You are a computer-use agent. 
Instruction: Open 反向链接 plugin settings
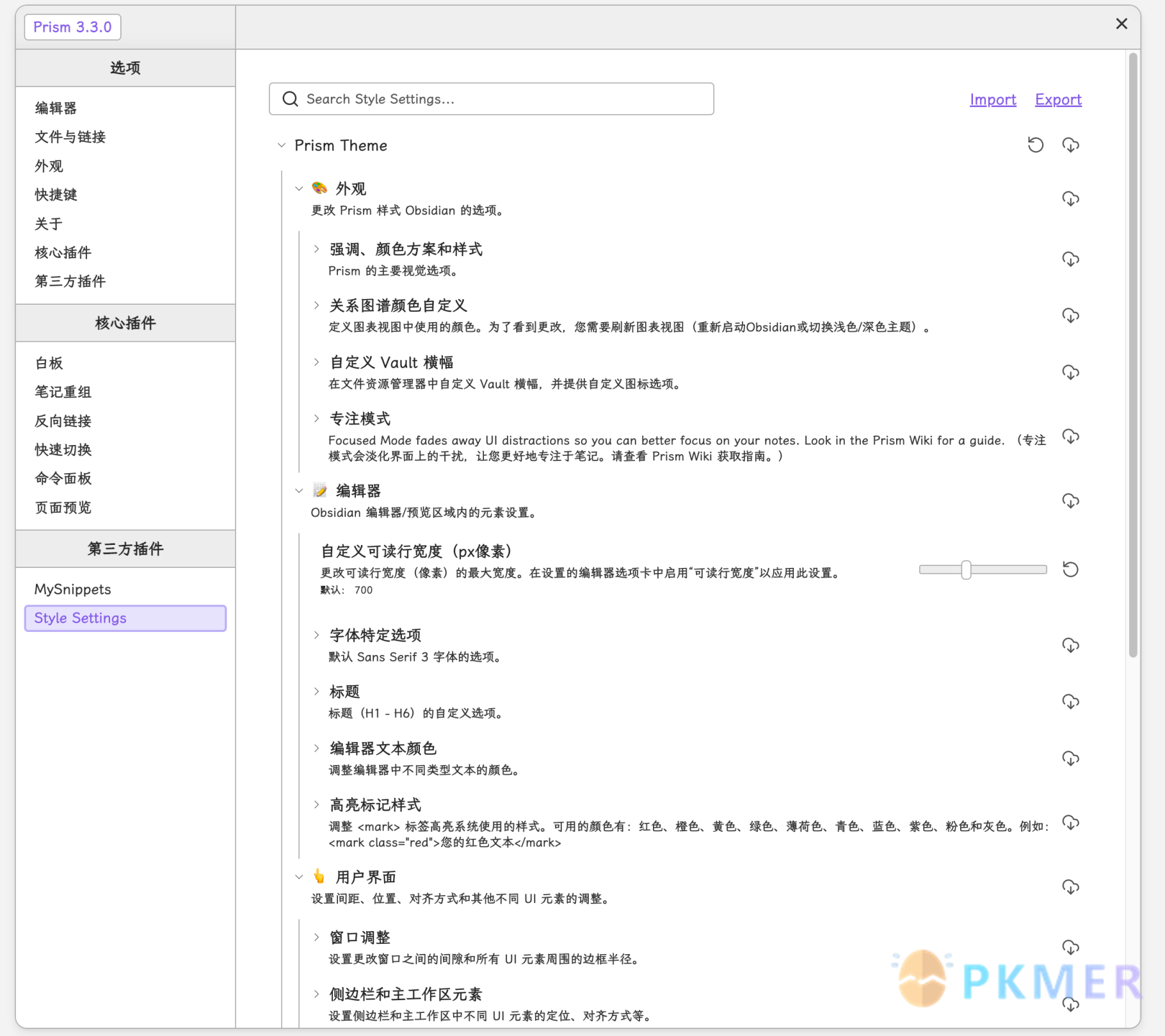[125, 421]
